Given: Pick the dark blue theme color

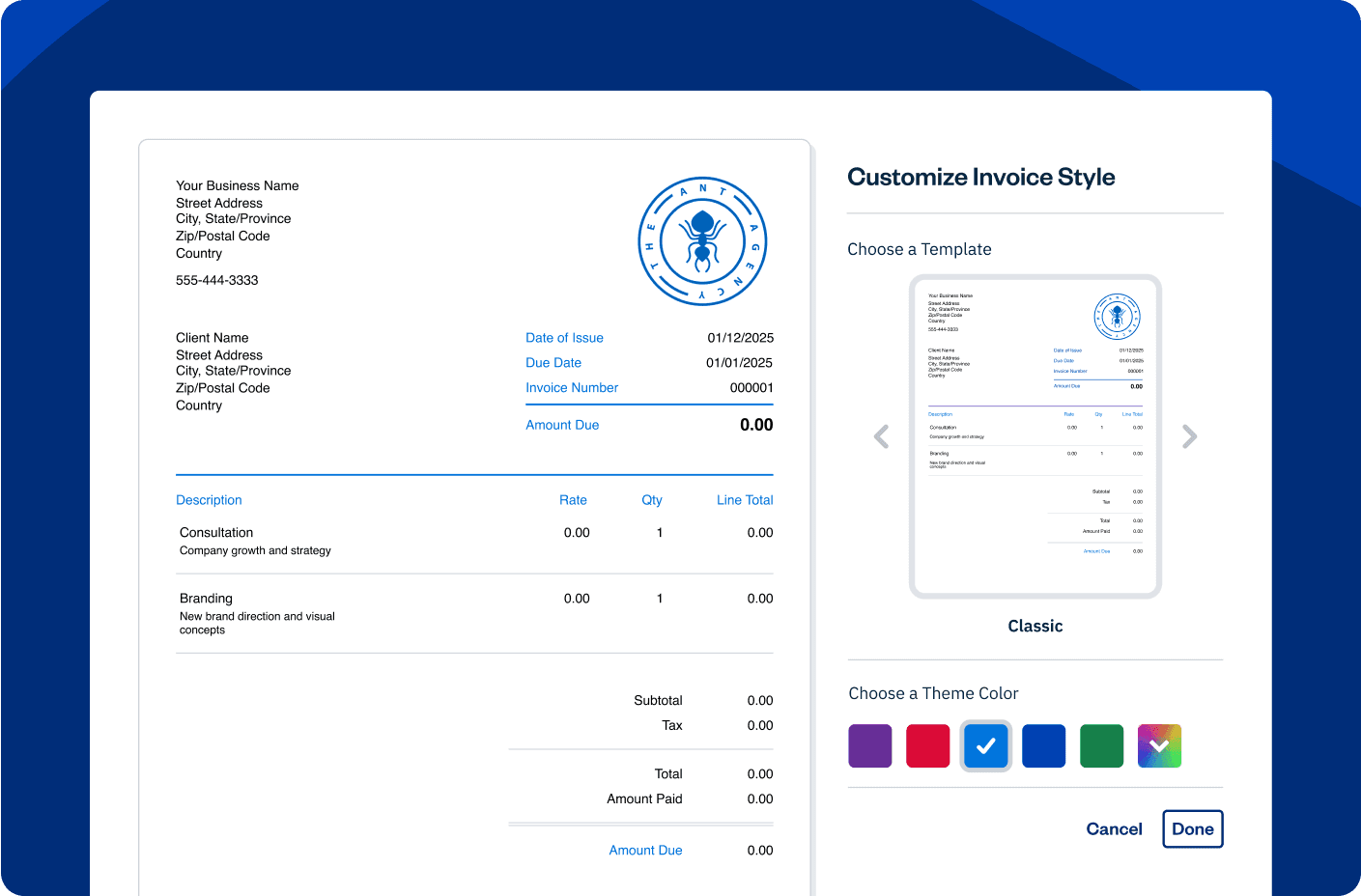Looking at the screenshot, I should (x=1043, y=746).
